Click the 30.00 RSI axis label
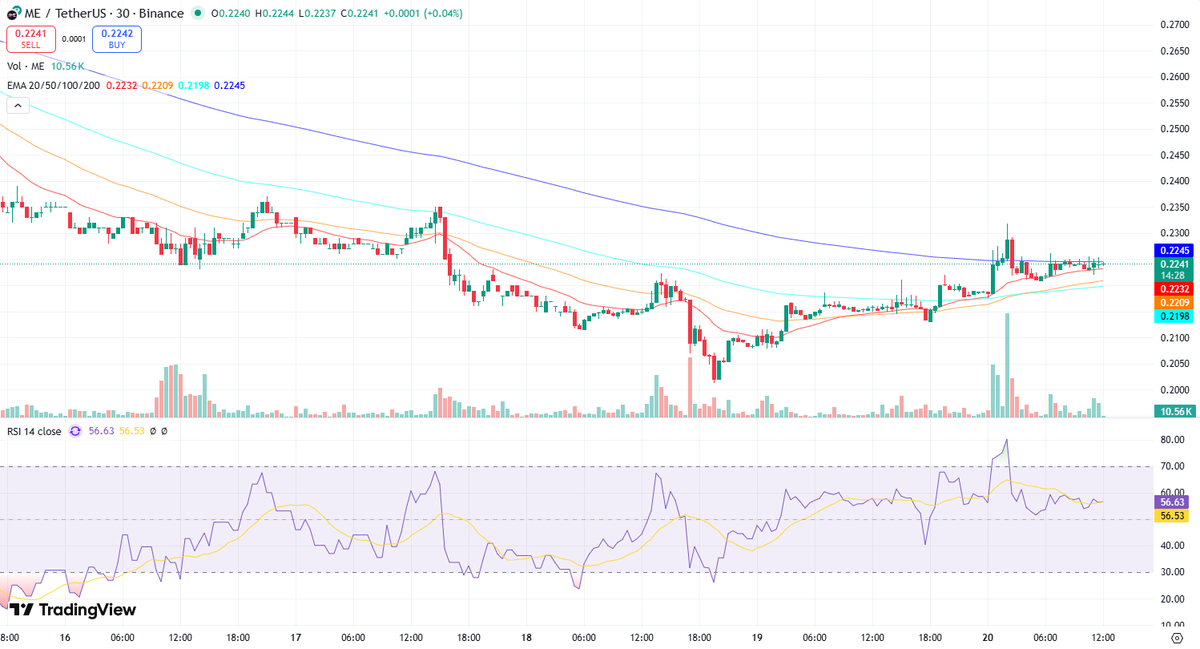This screenshot has width=1200, height=649. (1173, 572)
